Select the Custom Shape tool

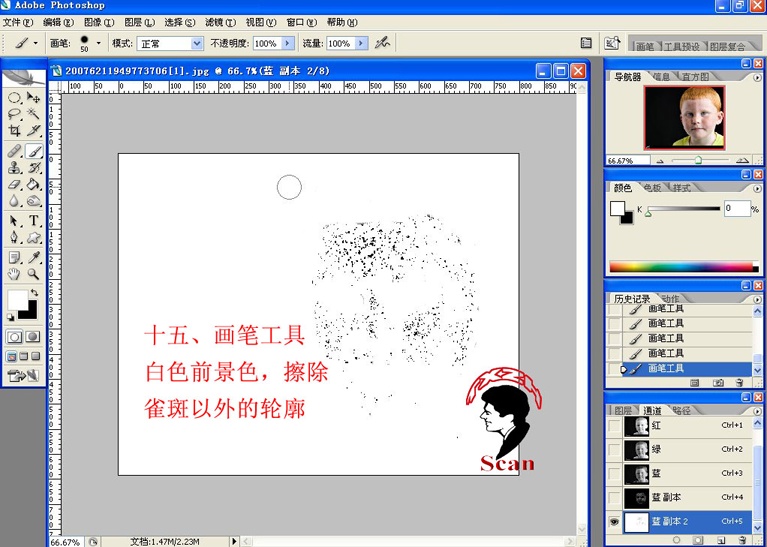33,238
